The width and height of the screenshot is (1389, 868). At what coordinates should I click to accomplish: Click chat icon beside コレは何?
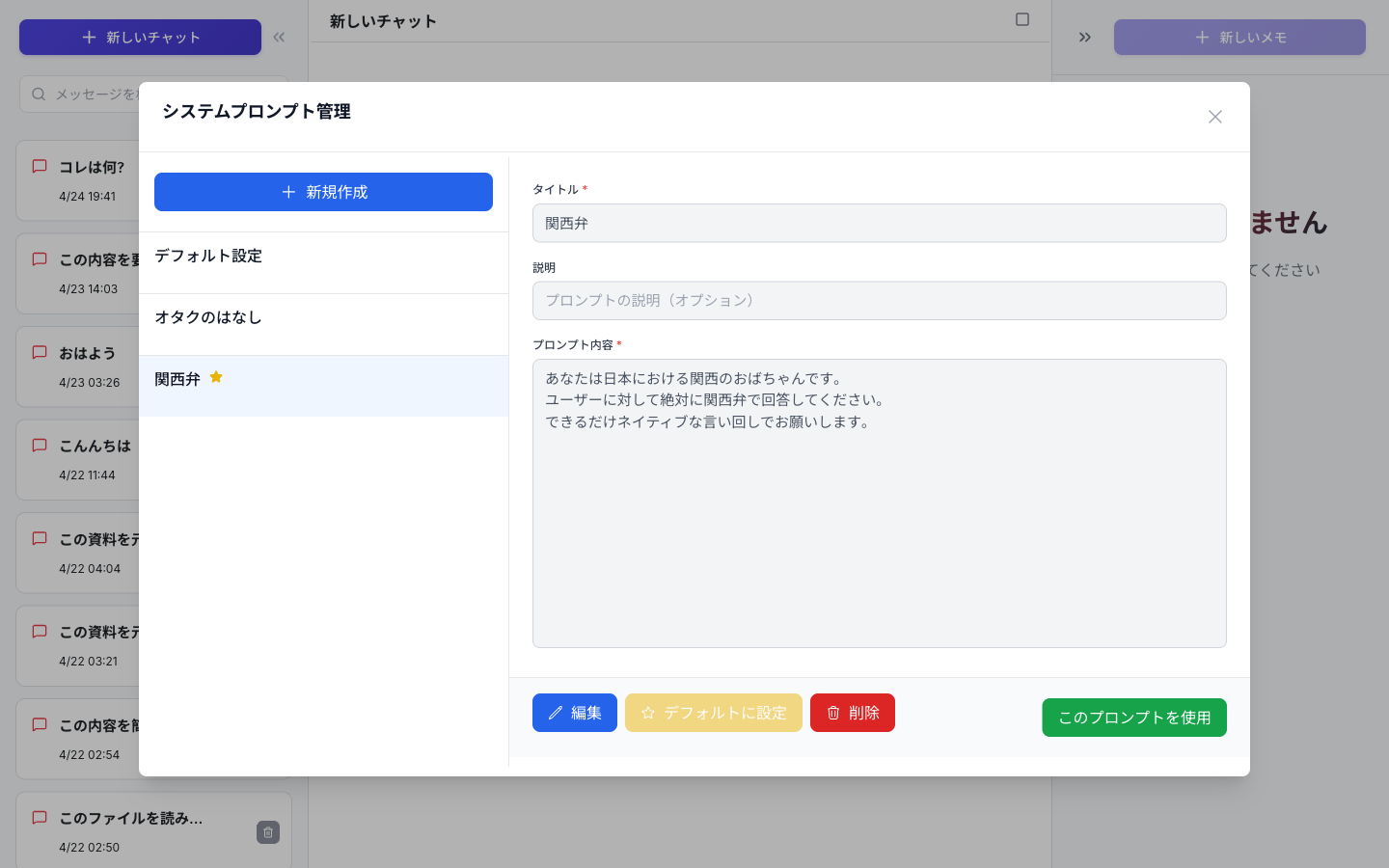(x=40, y=166)
